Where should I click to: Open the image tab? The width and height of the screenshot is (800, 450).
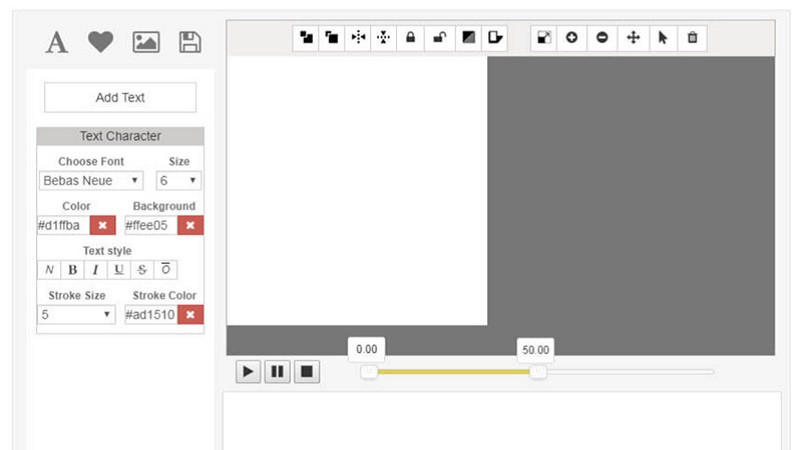click(146, 42)
